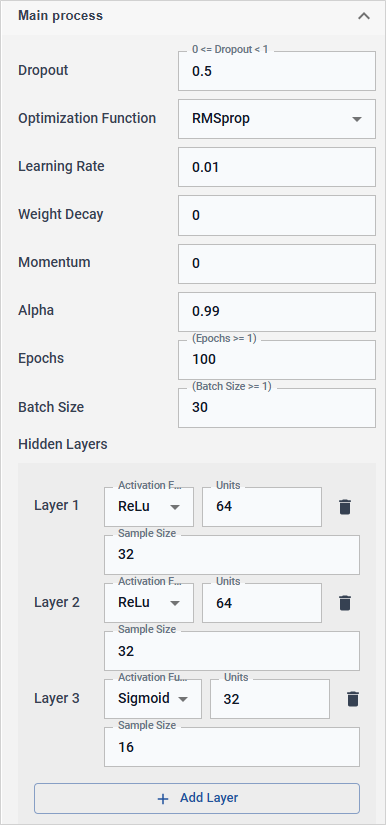This screenshot has height=825, width=386.
Task: Open Layer 3 Sigmoid activation dropdown
Action: point(153,699)
